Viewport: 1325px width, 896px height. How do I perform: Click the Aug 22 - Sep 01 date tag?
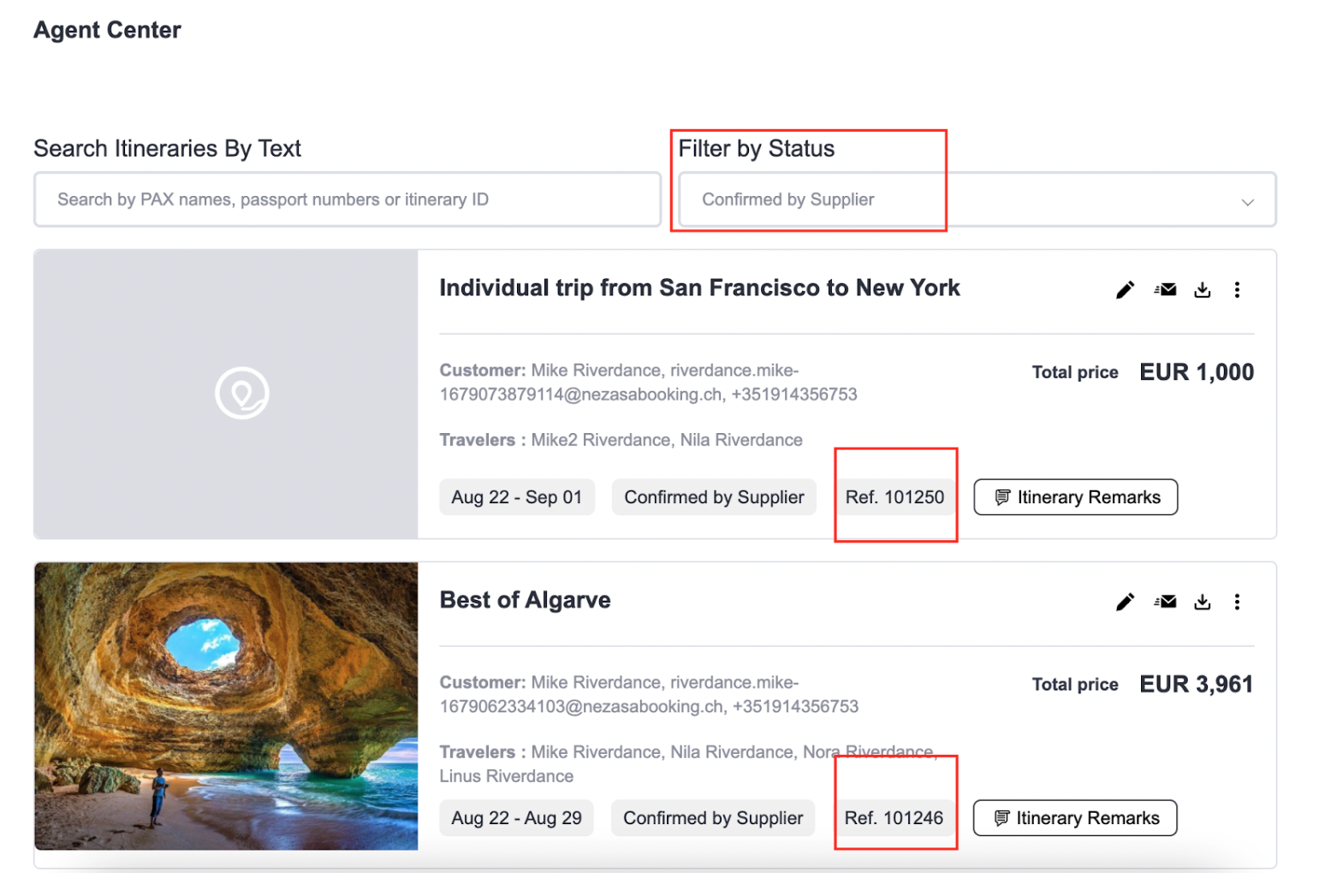coord(517,497)
